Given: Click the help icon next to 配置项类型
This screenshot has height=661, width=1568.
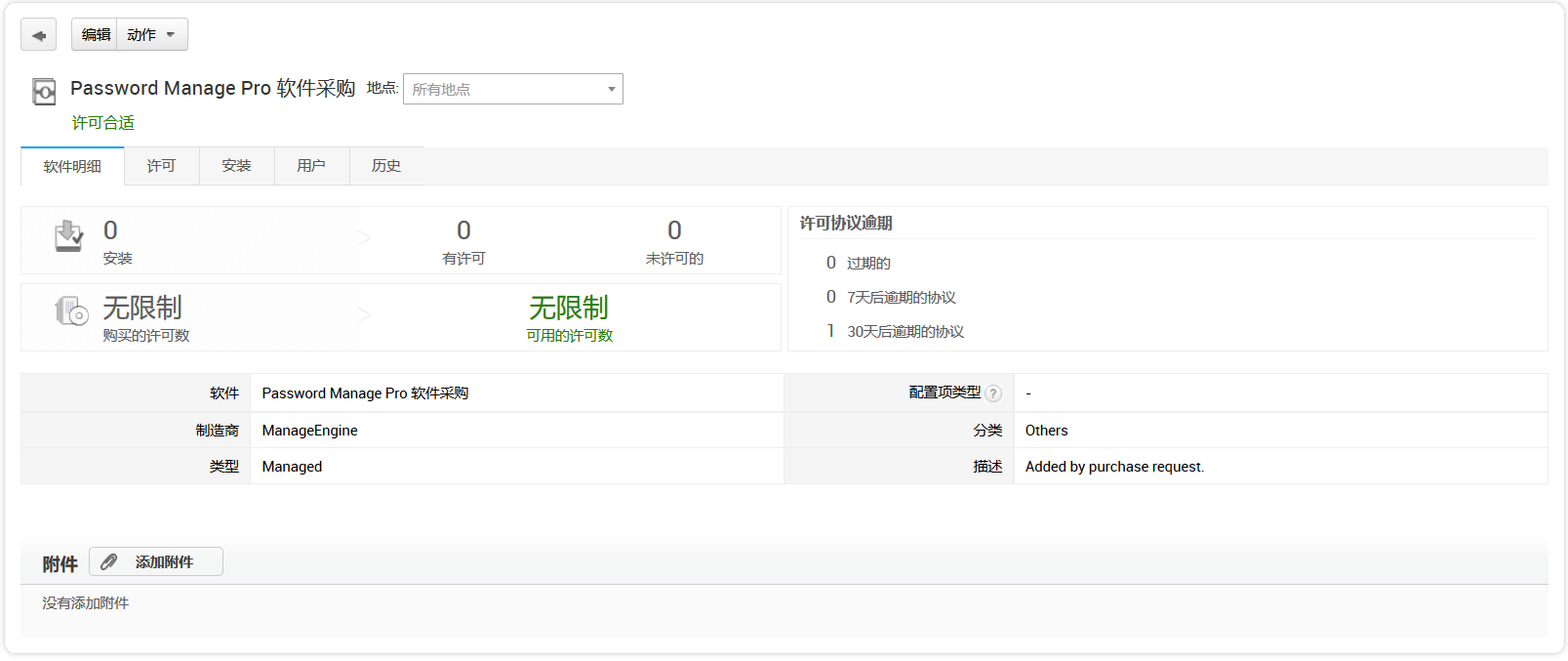Looking at the screenshot, I should coord(993,393).
